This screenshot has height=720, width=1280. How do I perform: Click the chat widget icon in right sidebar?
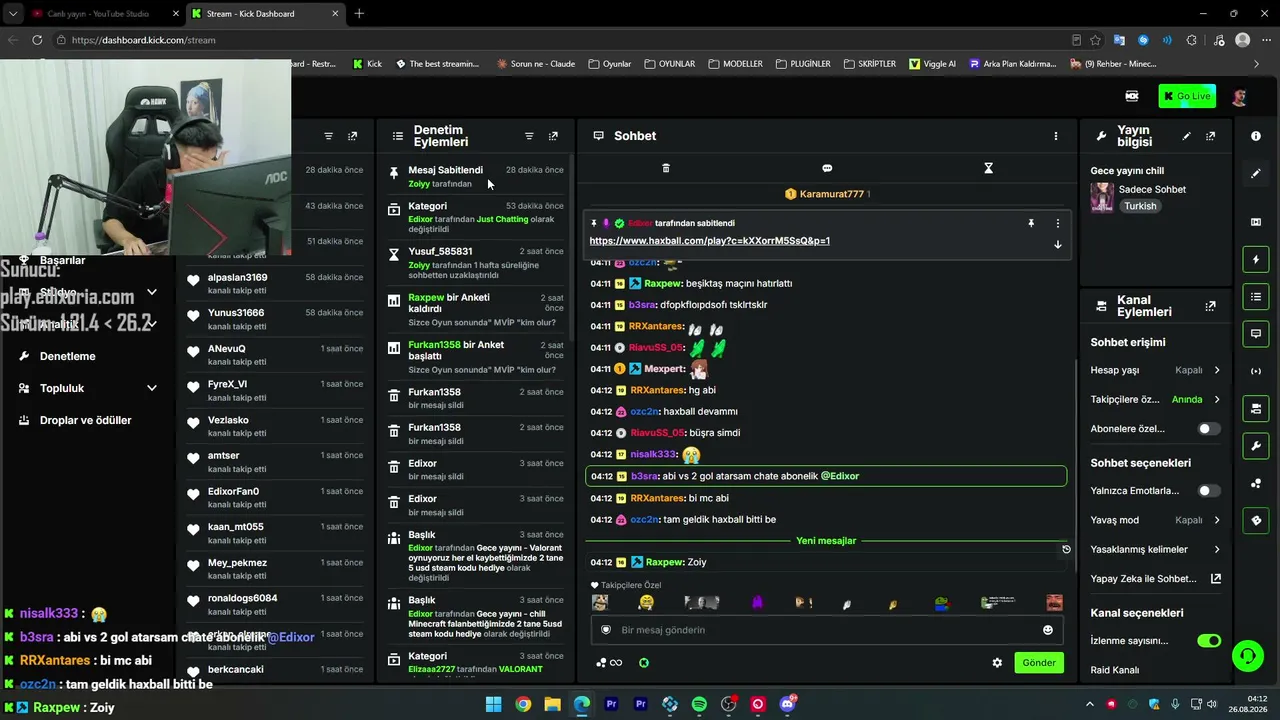tap(1256, 333)
